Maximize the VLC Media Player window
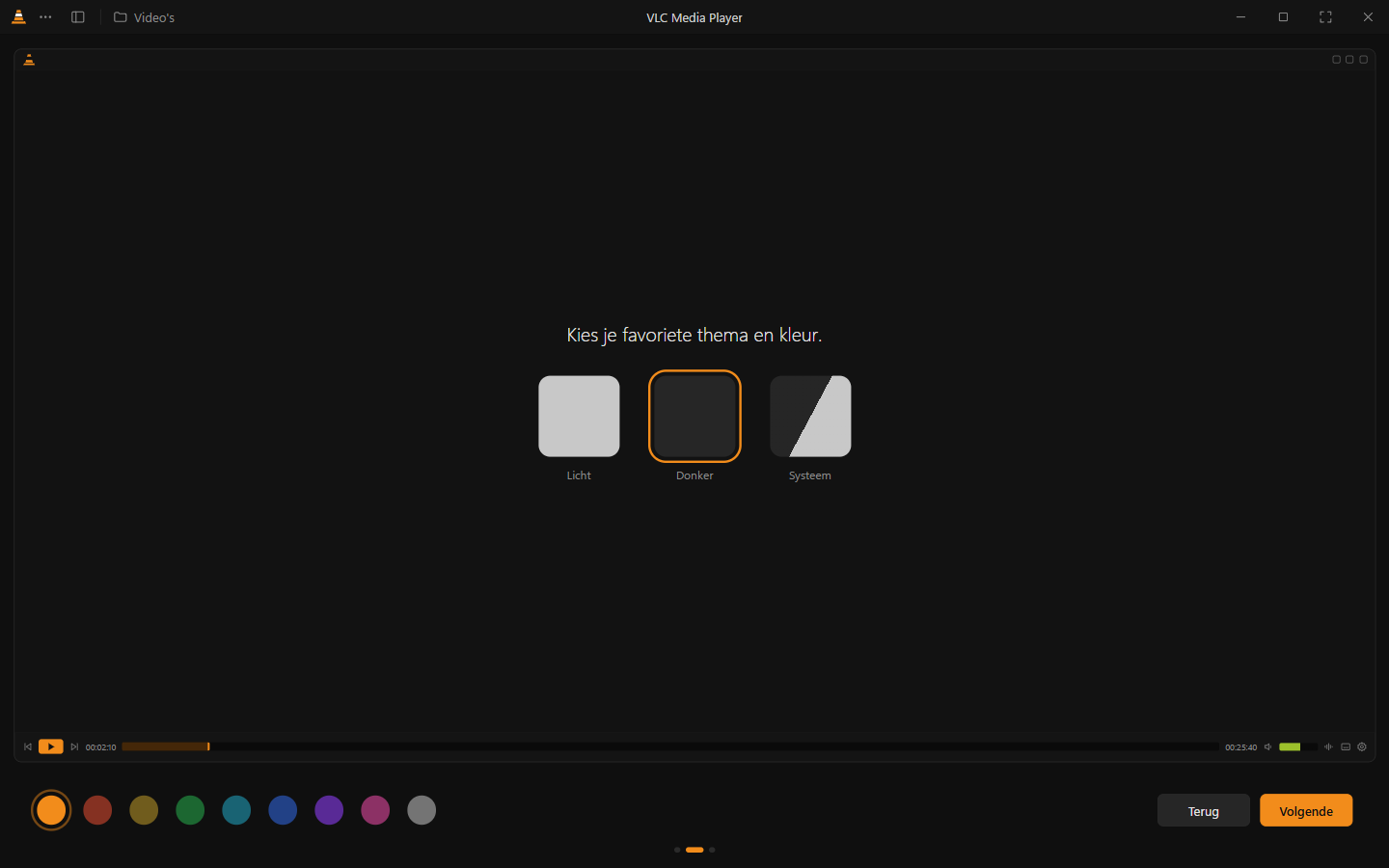The image size is (1389, 868). point(1283,17)
